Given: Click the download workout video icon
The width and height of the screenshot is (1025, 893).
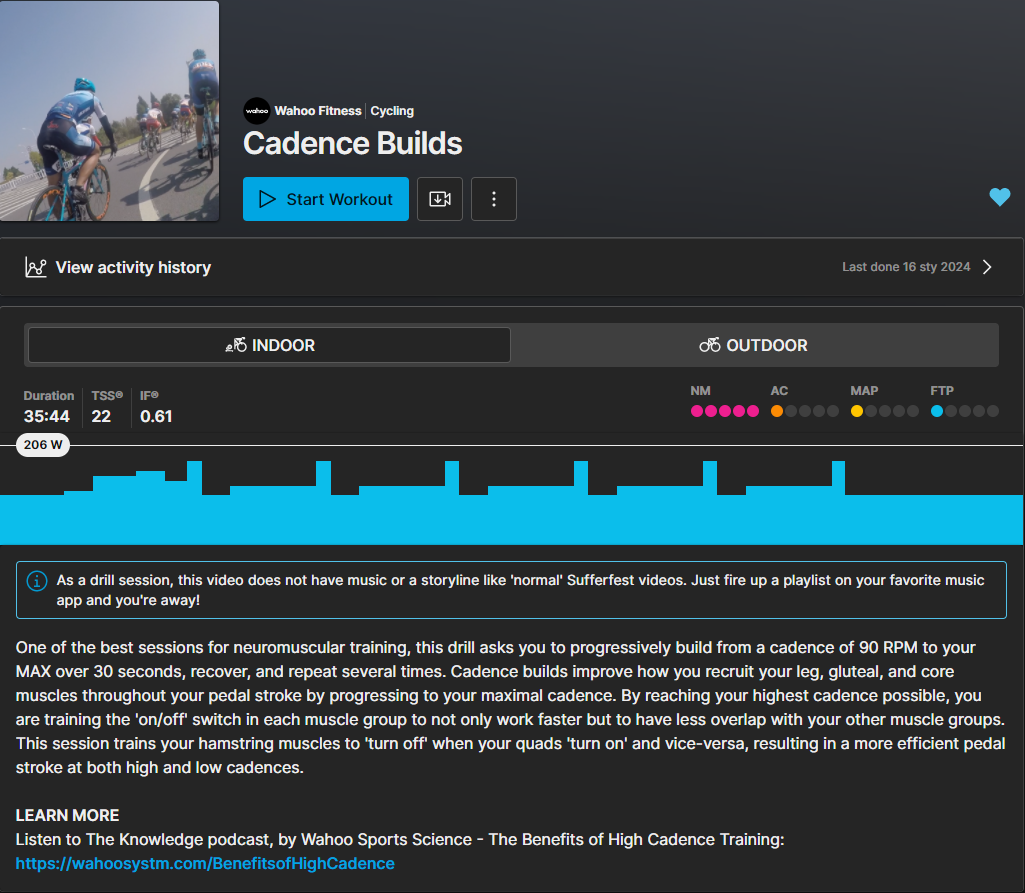Looking at the screenshot, I should [x=440, y=199].
